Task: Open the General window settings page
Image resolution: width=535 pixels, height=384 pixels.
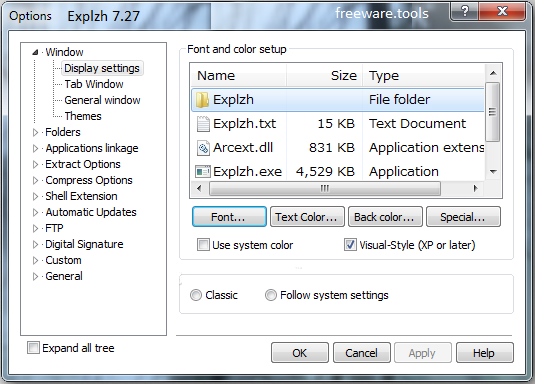Action: tap(102, 100)
